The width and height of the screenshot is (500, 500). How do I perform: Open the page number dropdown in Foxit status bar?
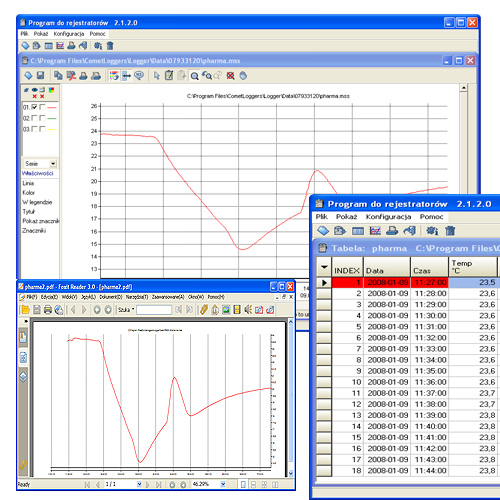[x=139, y=484]
